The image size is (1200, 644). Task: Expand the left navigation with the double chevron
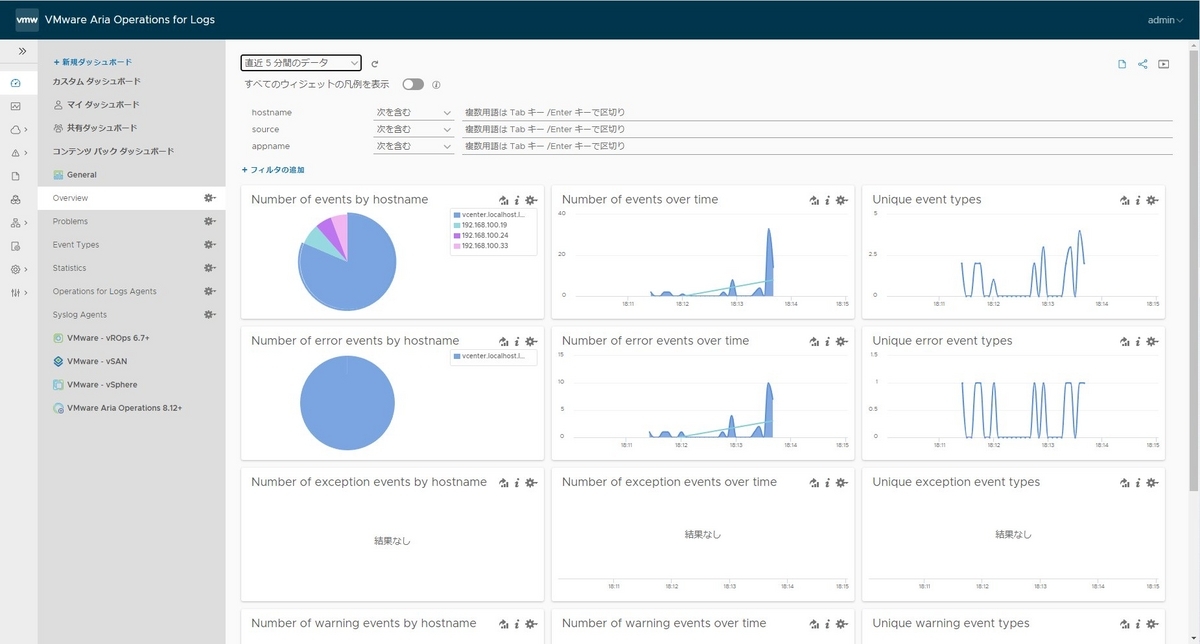(22, 51)
